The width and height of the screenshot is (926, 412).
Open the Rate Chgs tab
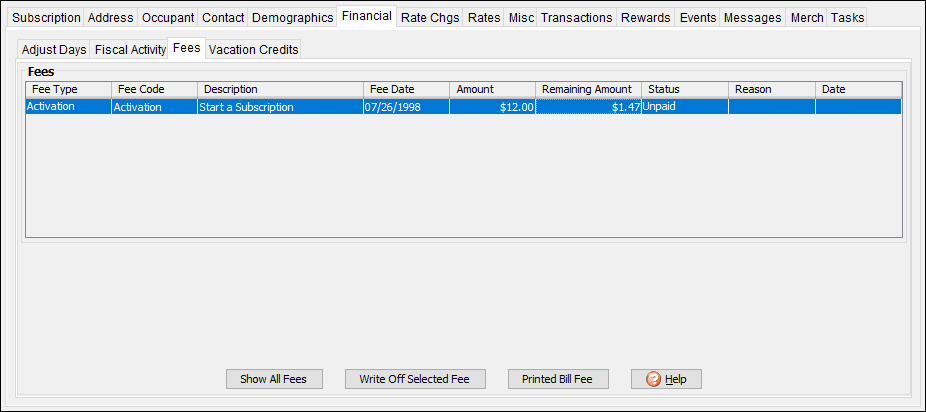click(x=430, y=18)
